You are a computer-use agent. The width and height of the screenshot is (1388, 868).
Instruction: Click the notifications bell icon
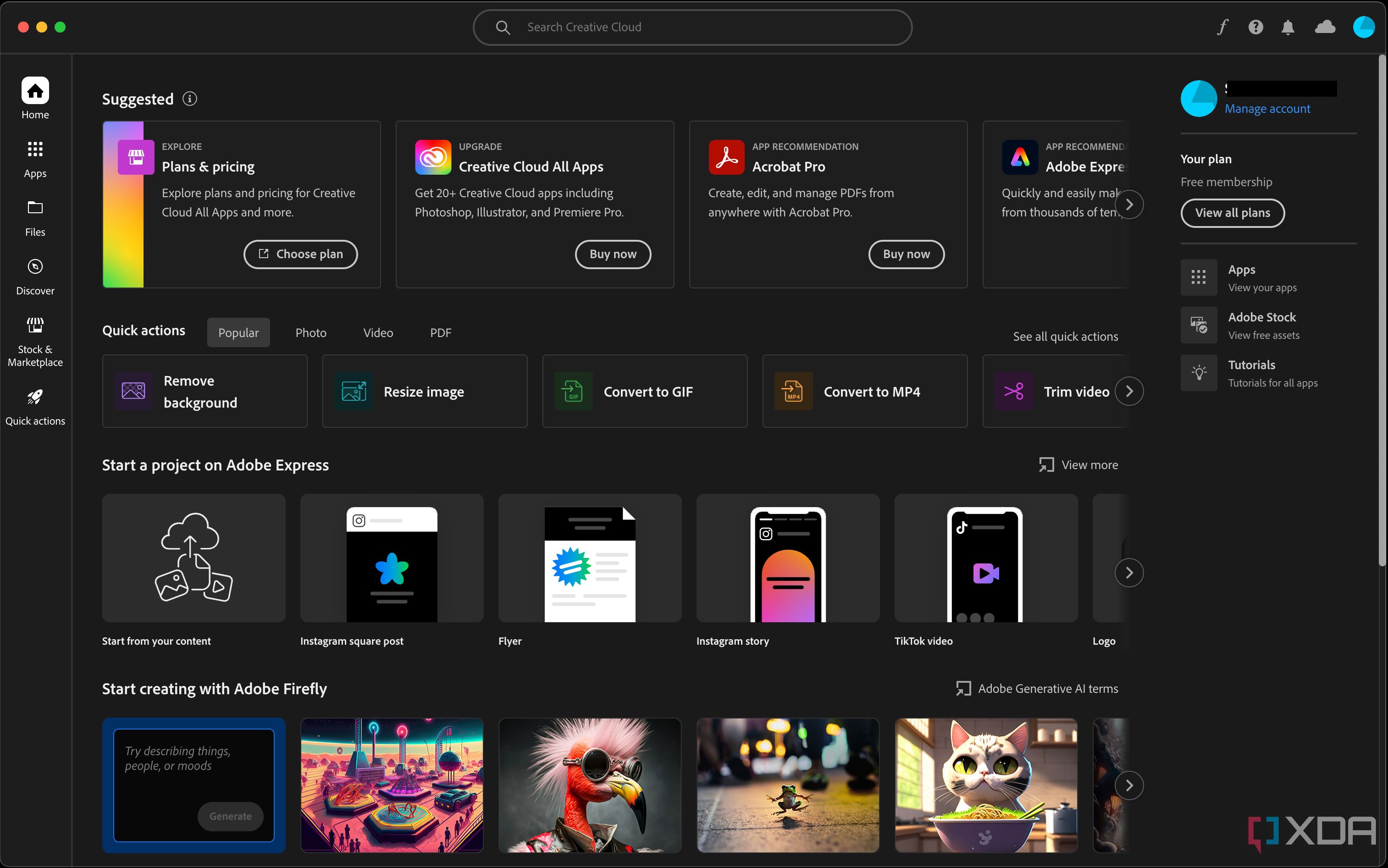pos(1289,27)
